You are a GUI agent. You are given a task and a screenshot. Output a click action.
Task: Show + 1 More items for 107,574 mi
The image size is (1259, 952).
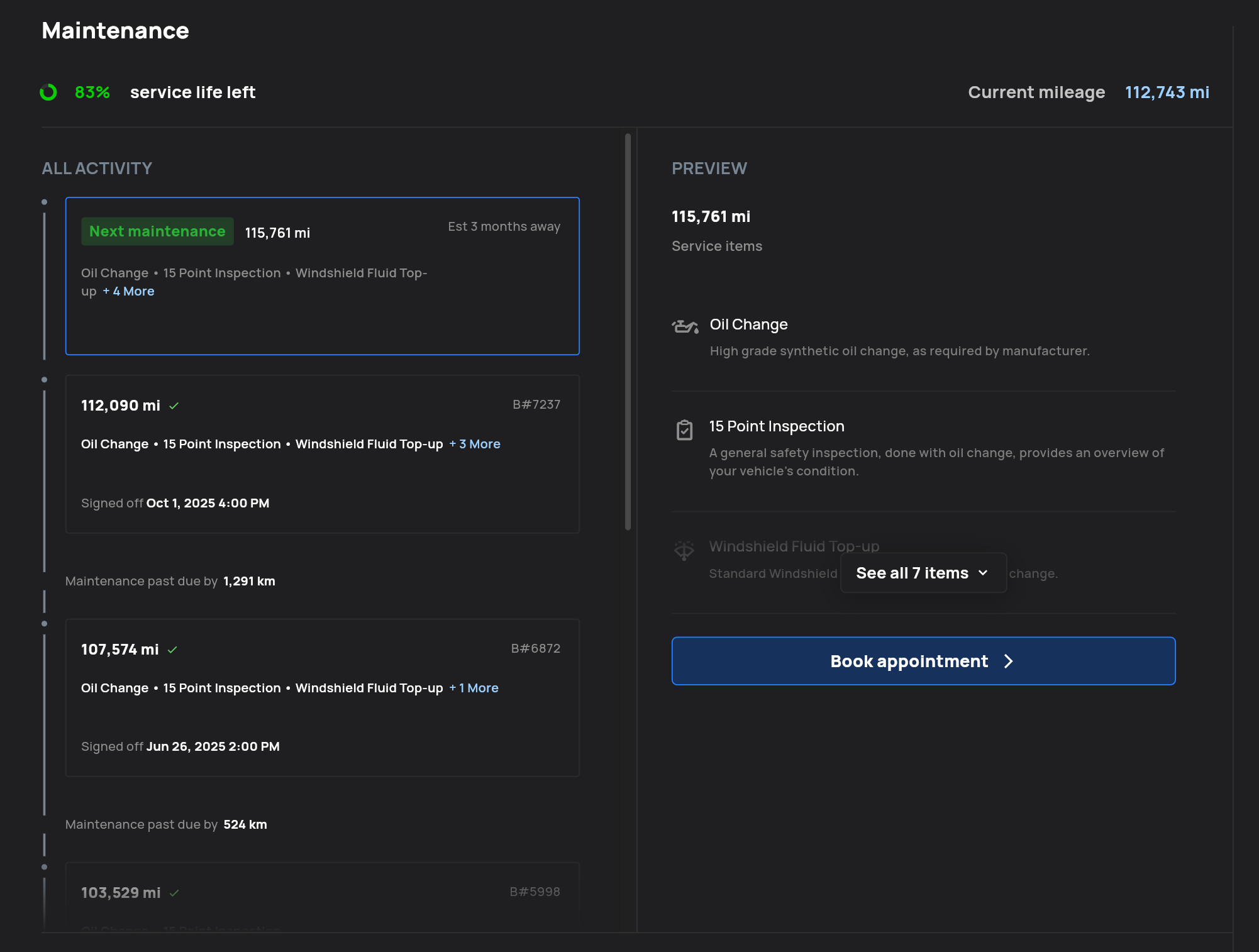pyautogui.click(x=474, y=688)
